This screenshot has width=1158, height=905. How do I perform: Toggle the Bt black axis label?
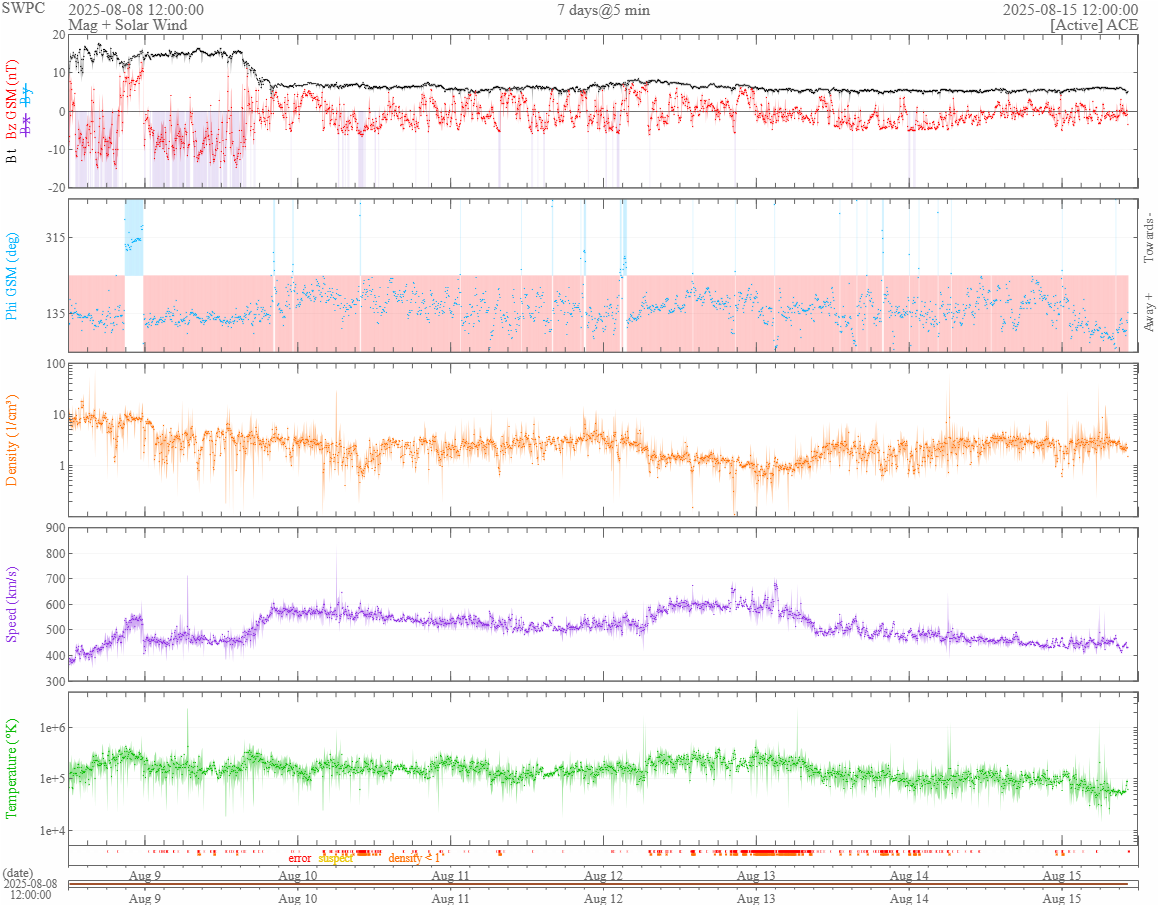(x=11, y=155)
